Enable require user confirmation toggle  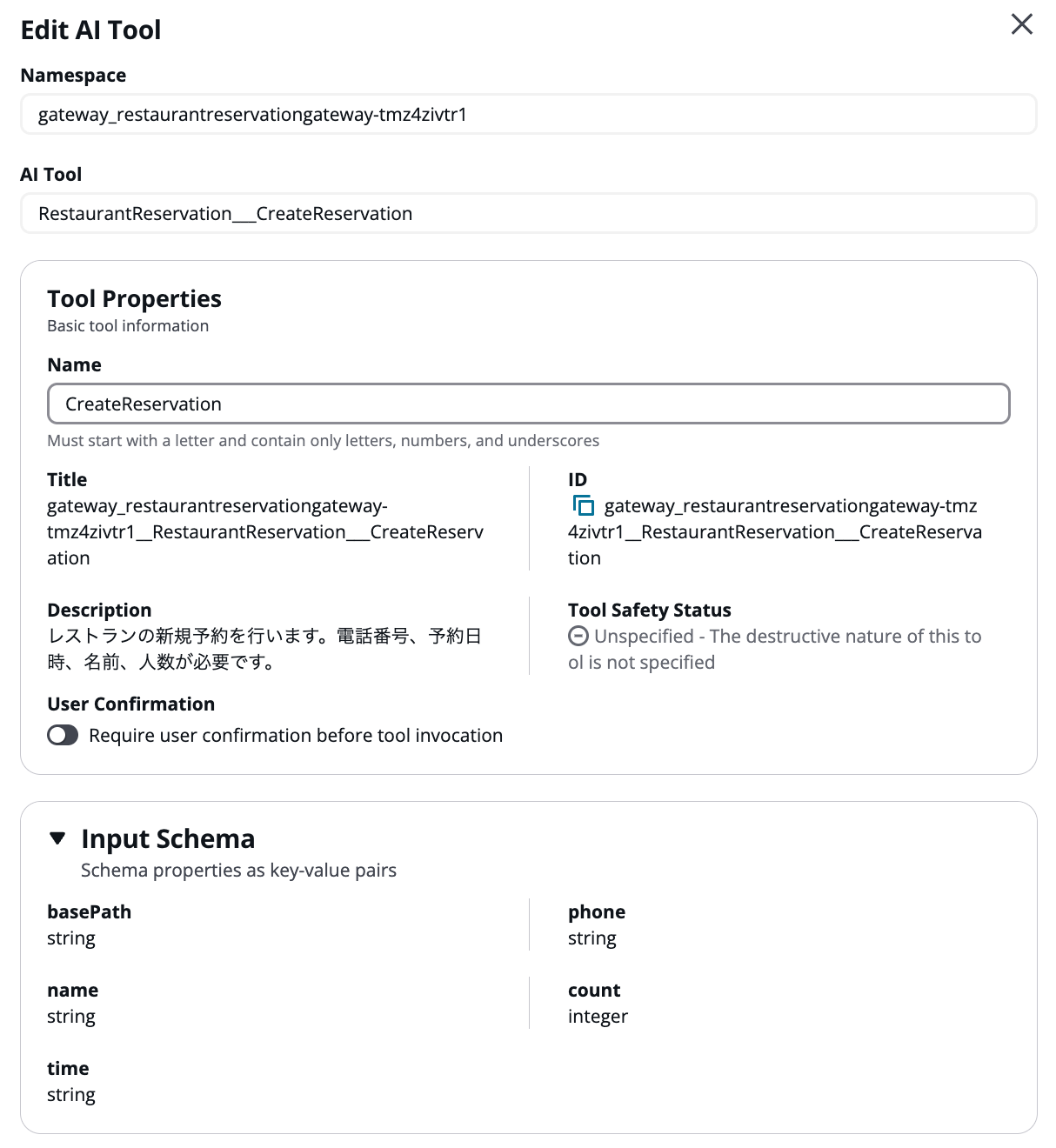(x=63, y=736)
